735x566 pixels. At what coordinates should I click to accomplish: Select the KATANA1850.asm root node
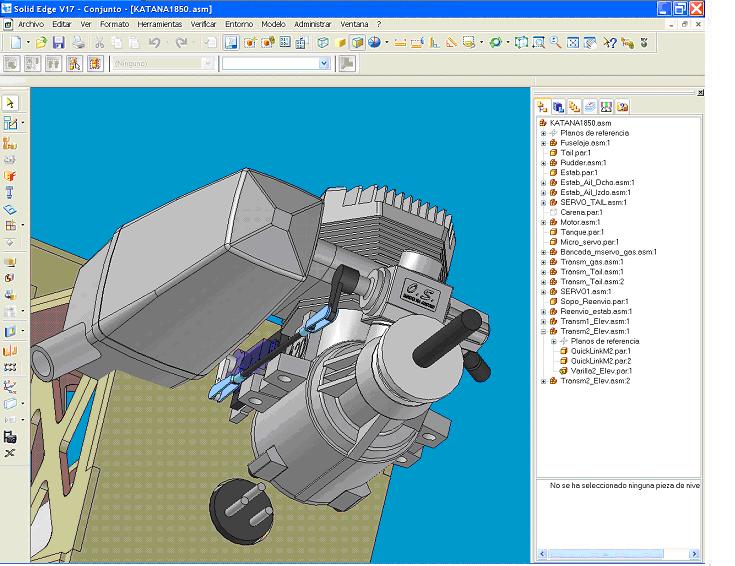[580, 123]
